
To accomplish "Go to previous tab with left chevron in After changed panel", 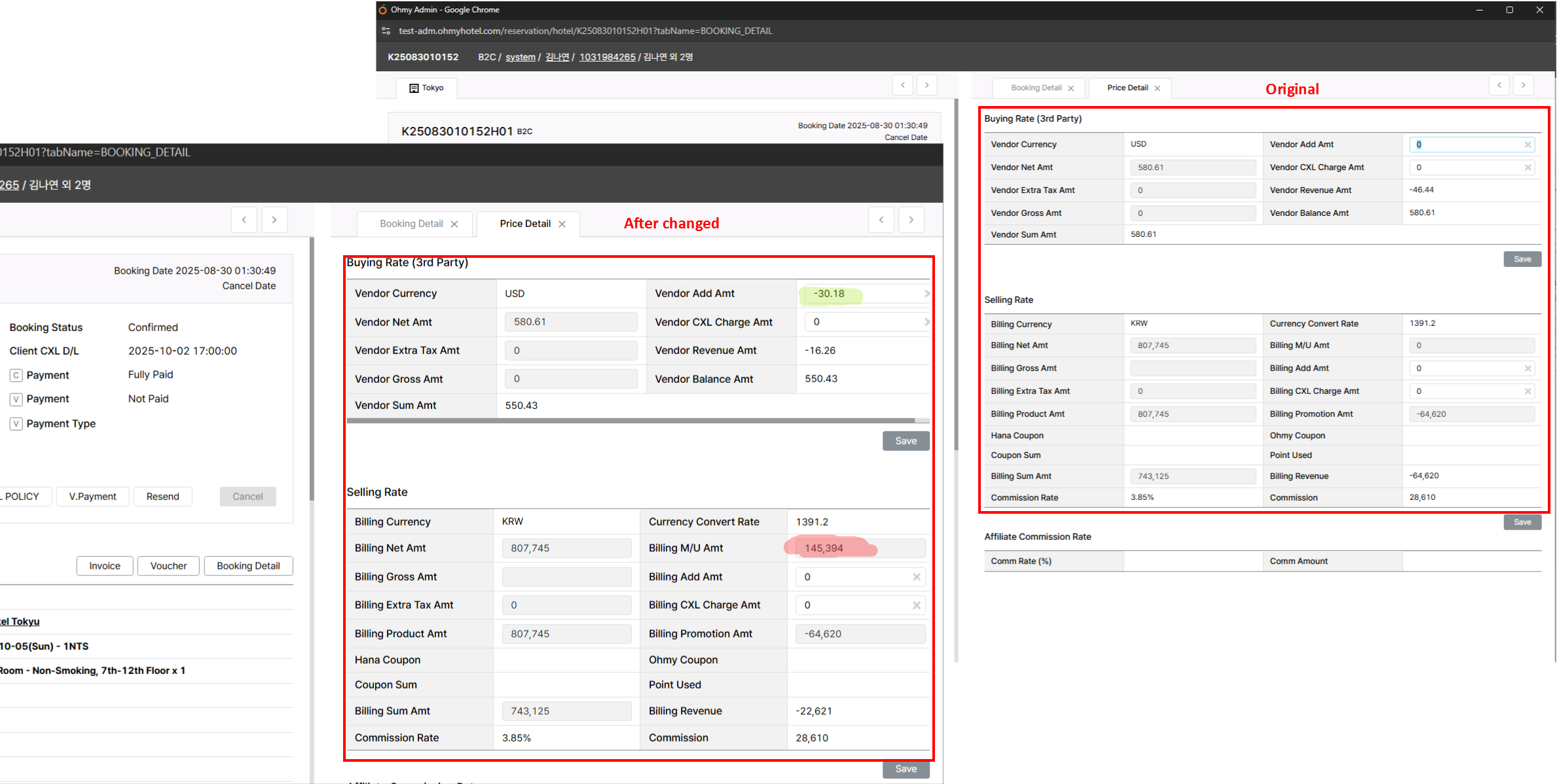I will 881,220.
